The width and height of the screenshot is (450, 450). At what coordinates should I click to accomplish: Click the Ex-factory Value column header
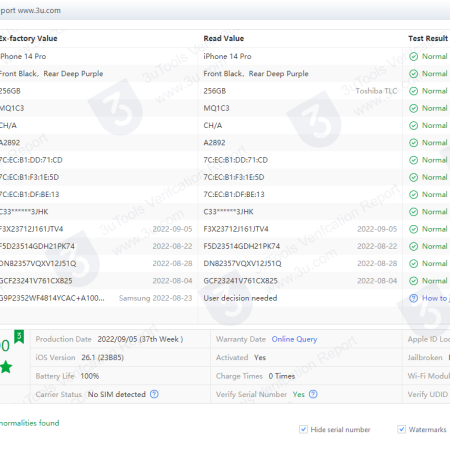point(28,38)
